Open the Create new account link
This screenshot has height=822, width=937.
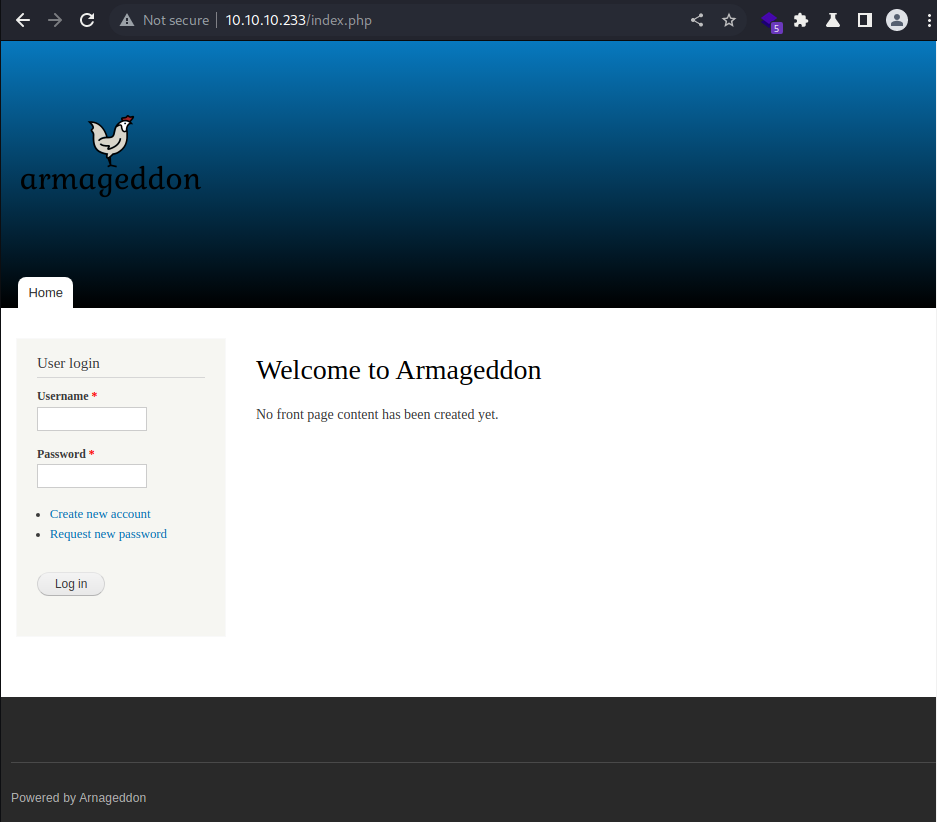pyautogui.click(x=100, y=514)
